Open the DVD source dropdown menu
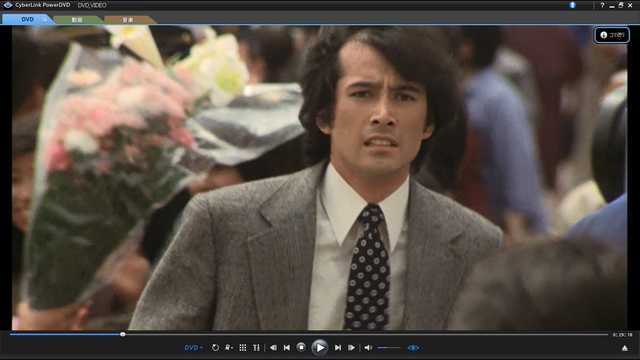Image resolution: width=640 pixels, height=360 pixels. (x=193, y=348)
